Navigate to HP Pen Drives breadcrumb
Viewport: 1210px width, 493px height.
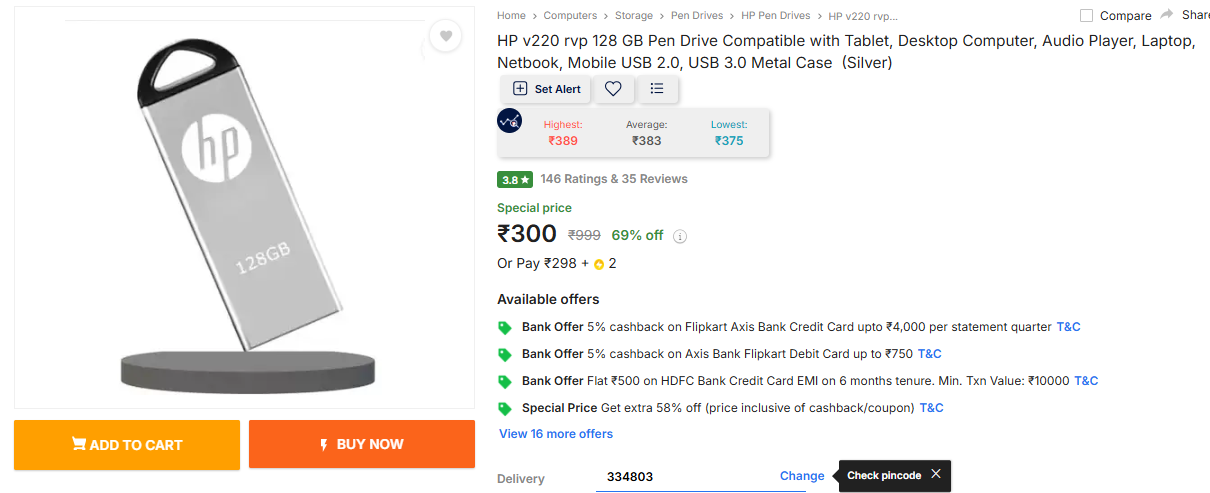[x=776, y=16]
